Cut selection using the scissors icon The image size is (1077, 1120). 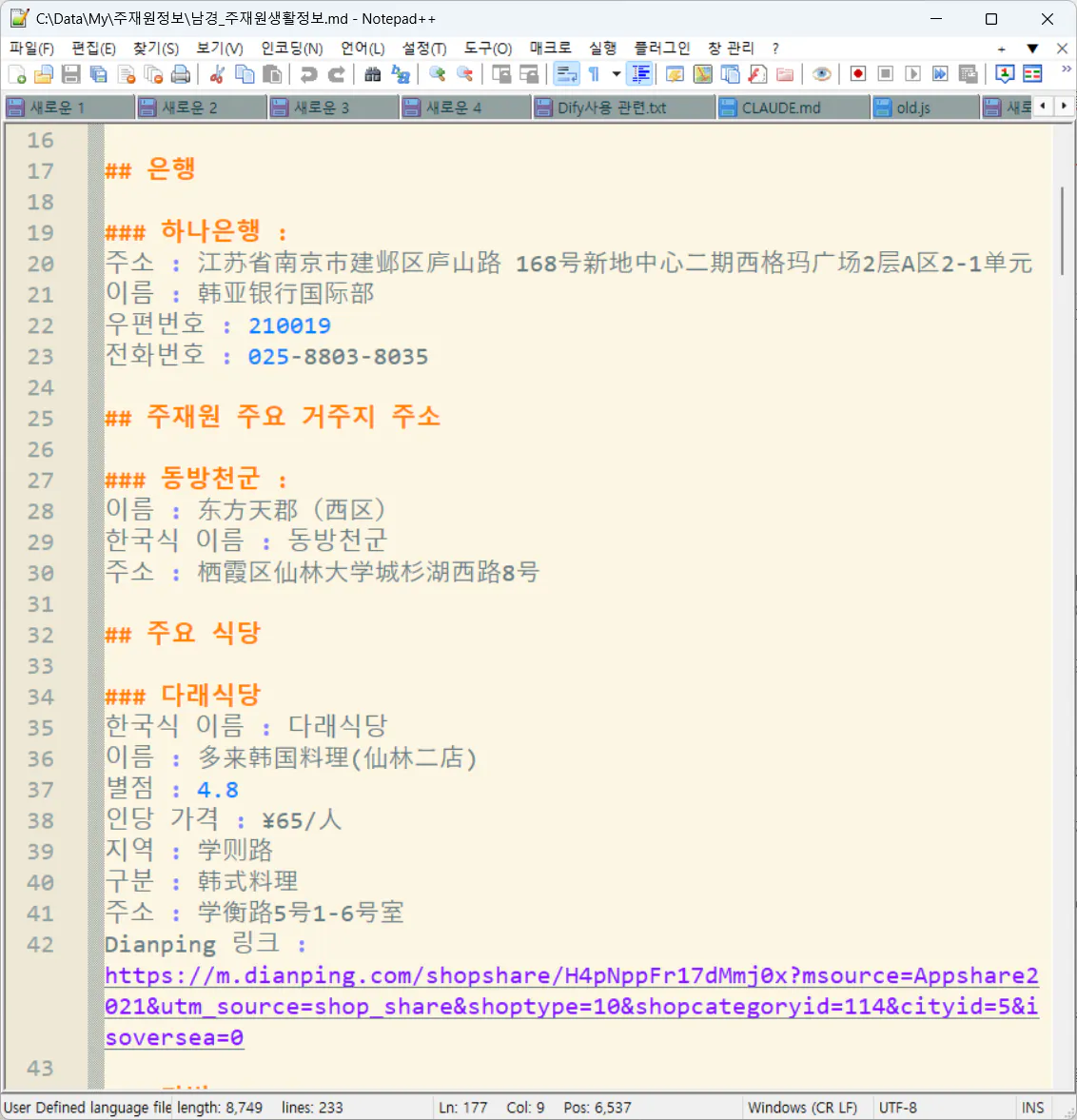click(217, 74)
